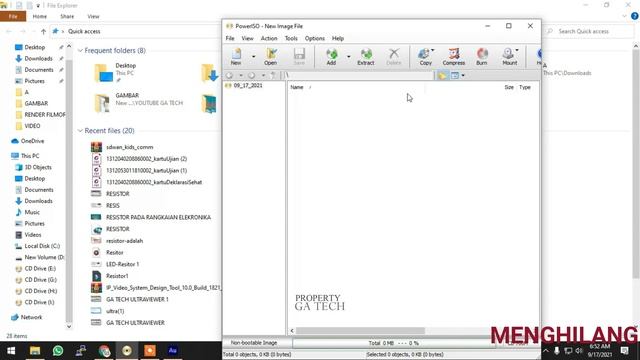This screenshot has width=640, height=360.
Task: Click the Extract toolbar icon
Action: (366, 56)
